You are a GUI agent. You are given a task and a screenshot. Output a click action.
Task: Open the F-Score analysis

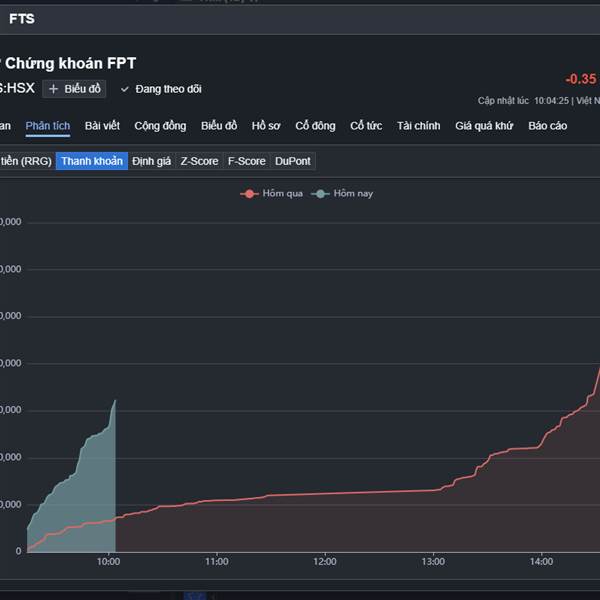[x=246, y=161]
